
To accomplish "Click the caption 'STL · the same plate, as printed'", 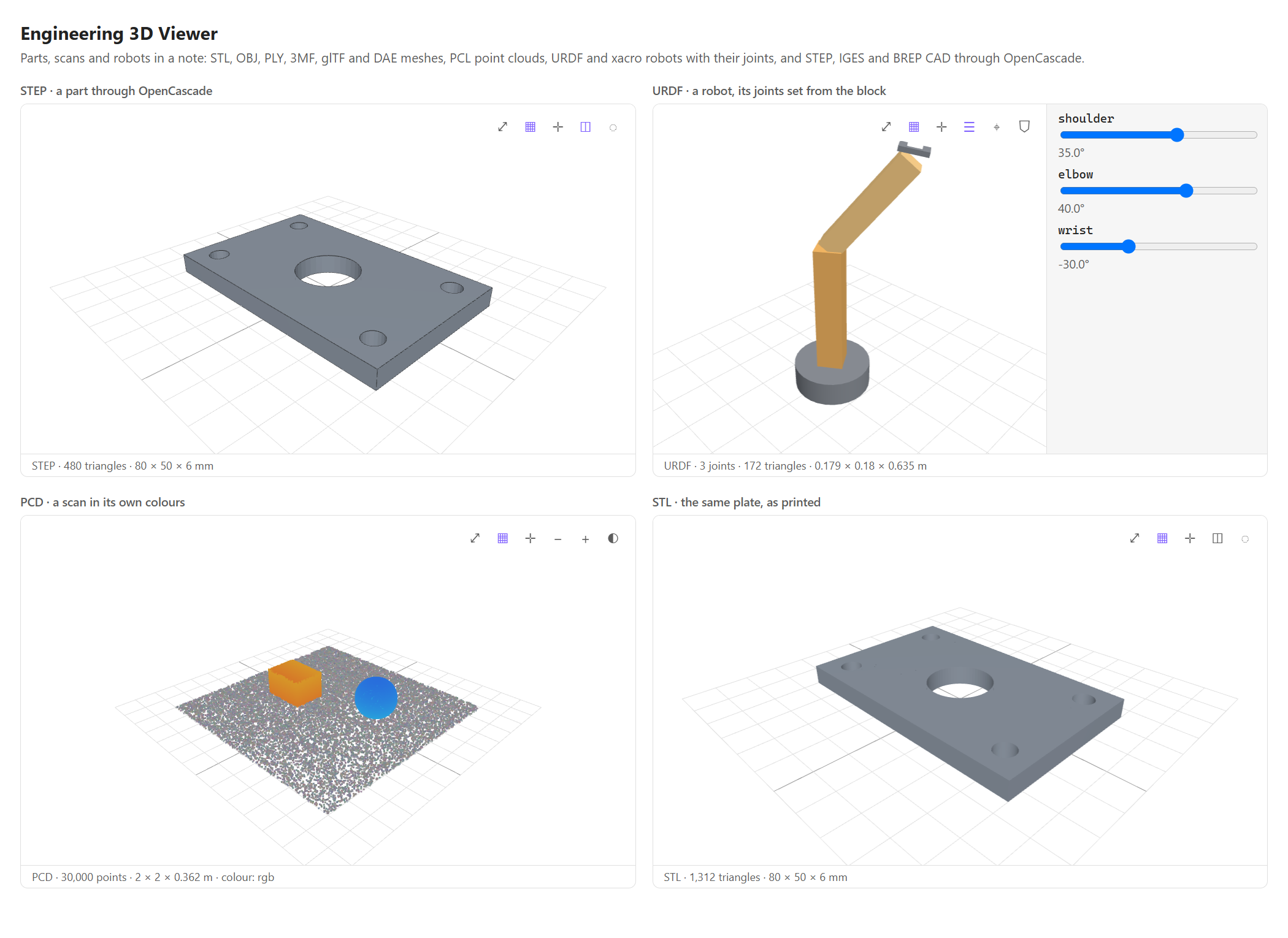I will [x=737, y=502].
